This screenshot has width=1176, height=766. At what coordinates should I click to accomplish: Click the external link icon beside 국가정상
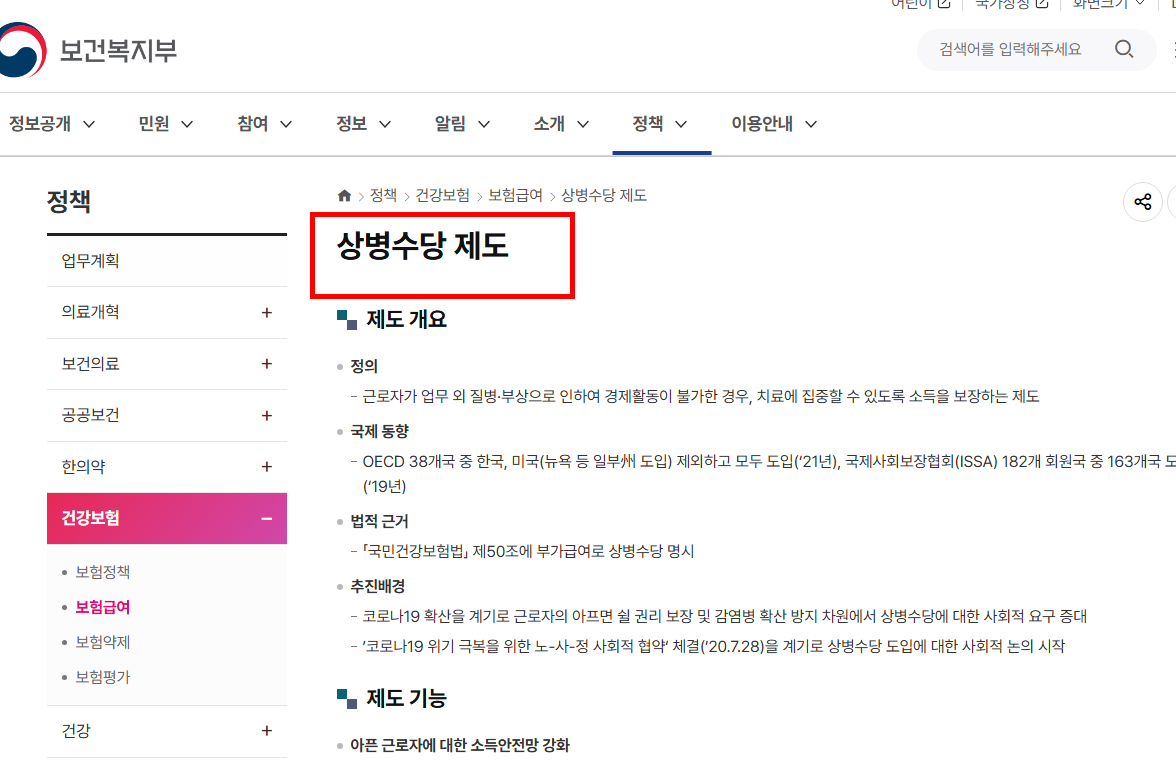click(x=1040, y=3)
